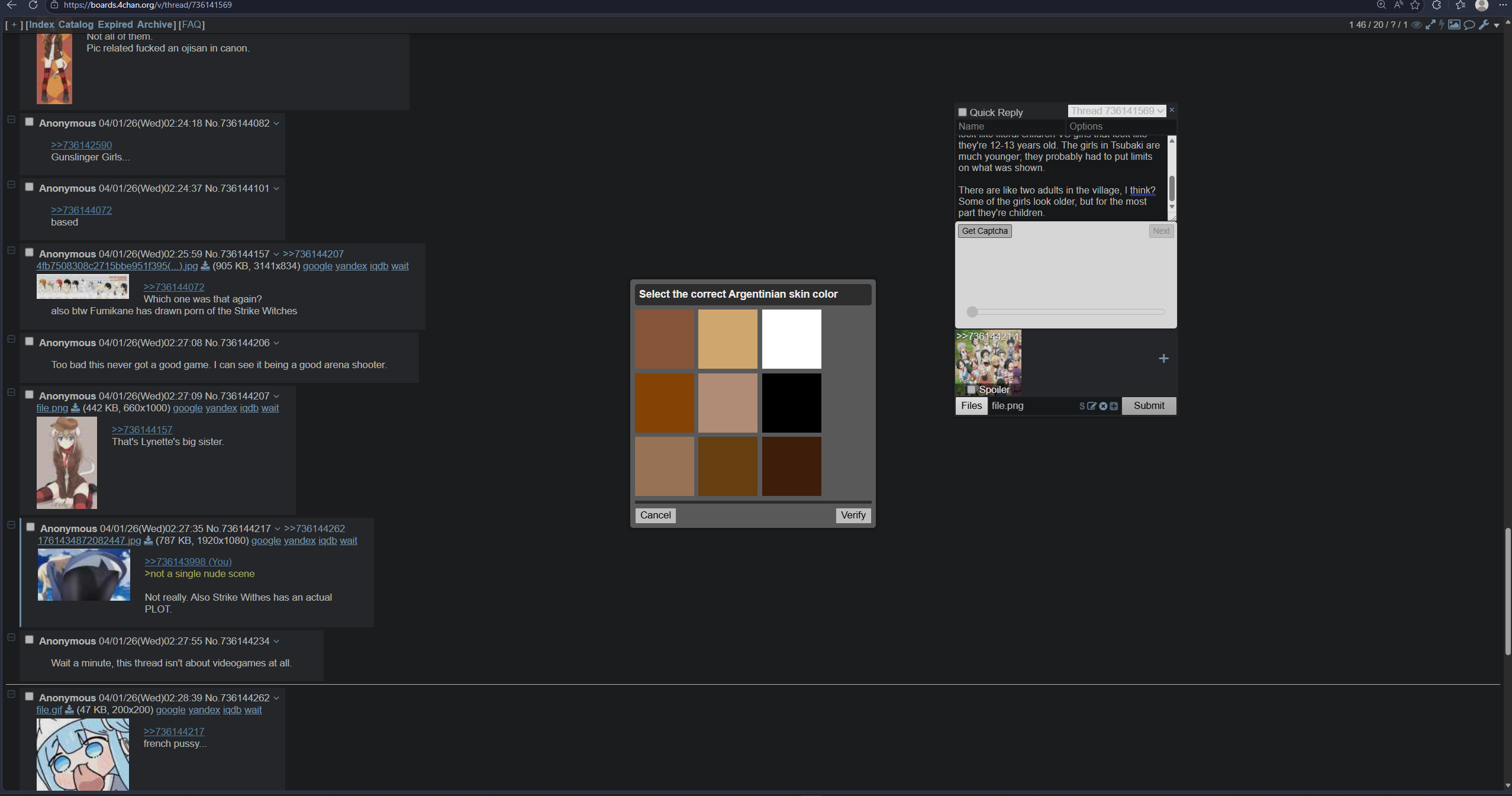
Task: Click the pencil edit icon beside file.png
Action: [x=1092, y=406]
